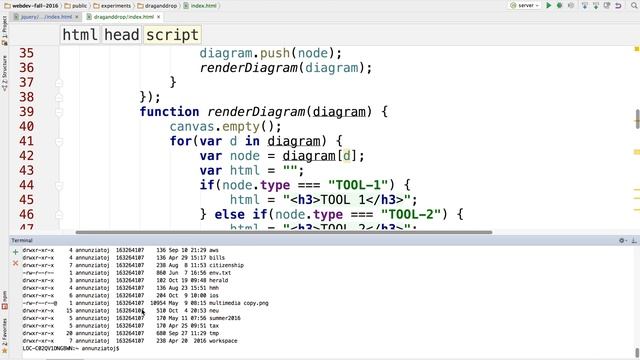This screenshot has height=360, width=640.
Task: Click line number 44 in the gutter
Action: [x=27, y=185]
